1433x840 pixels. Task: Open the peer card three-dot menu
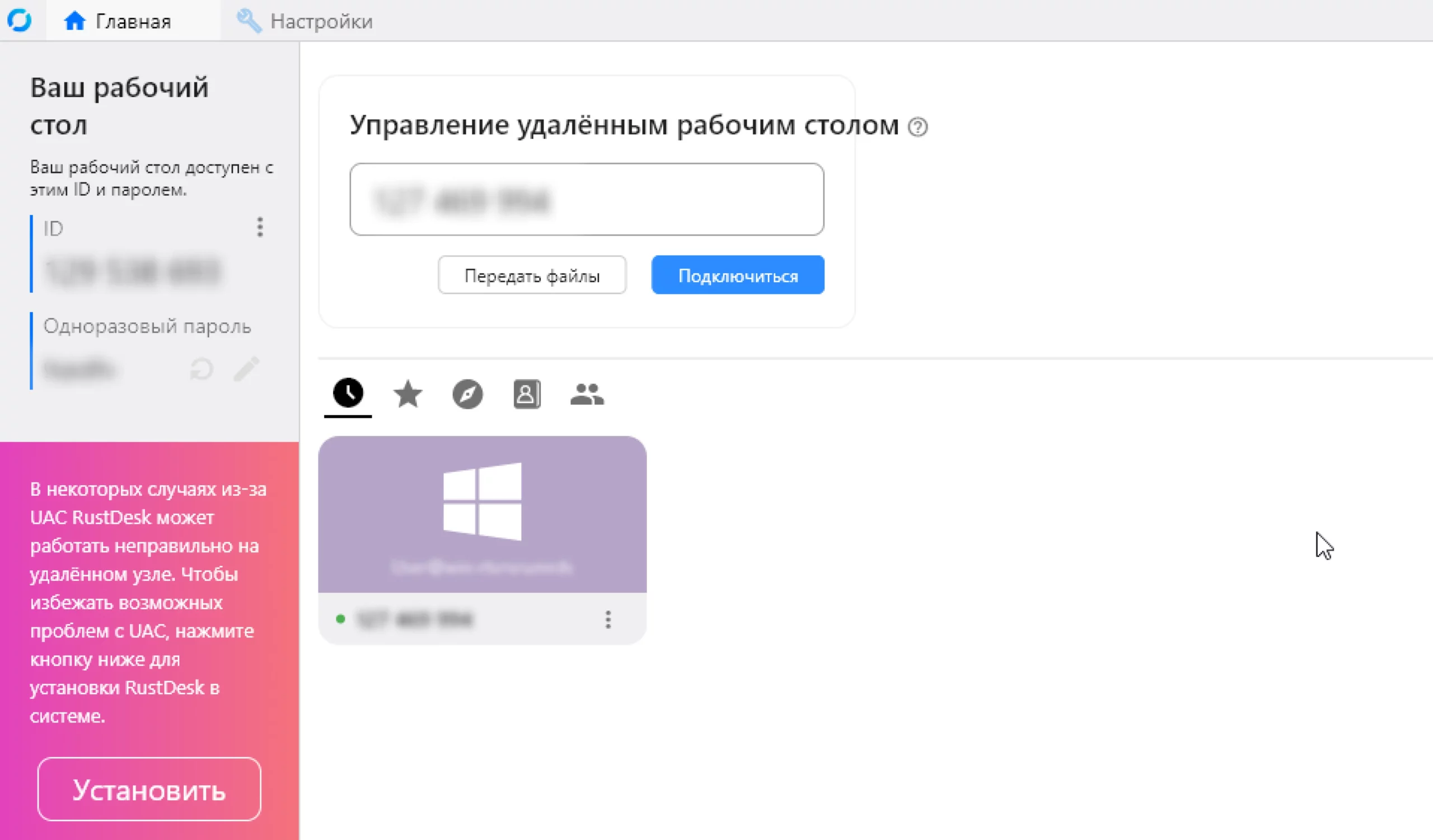pyautogui.click(x=608, y=620)
